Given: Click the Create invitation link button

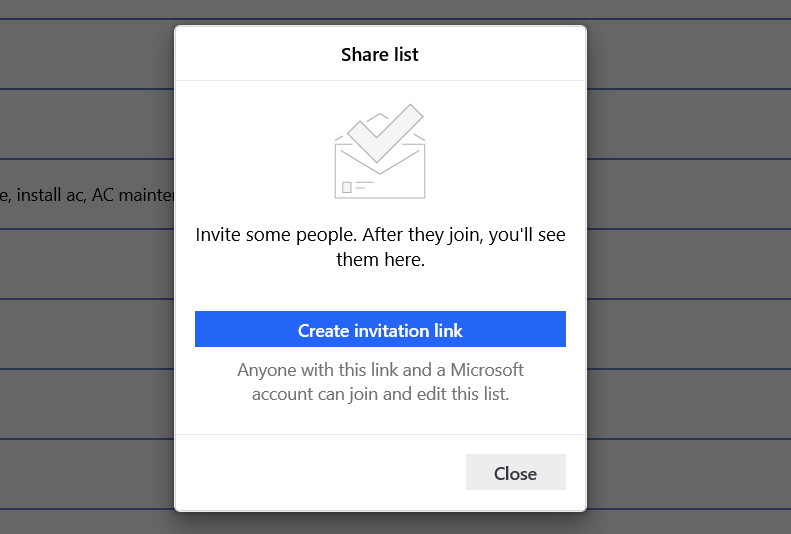Looking at the screenshot, I should [x=380, y=330].
